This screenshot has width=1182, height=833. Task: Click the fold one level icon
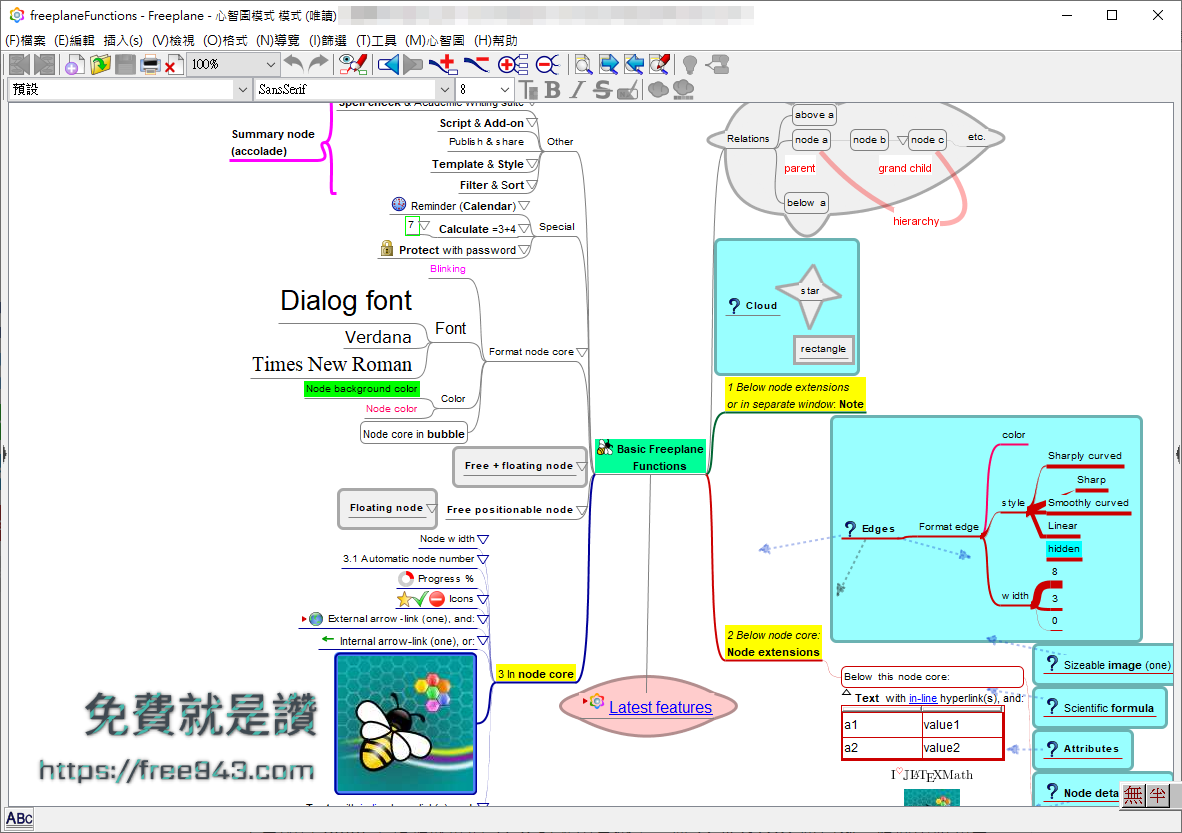547,65
